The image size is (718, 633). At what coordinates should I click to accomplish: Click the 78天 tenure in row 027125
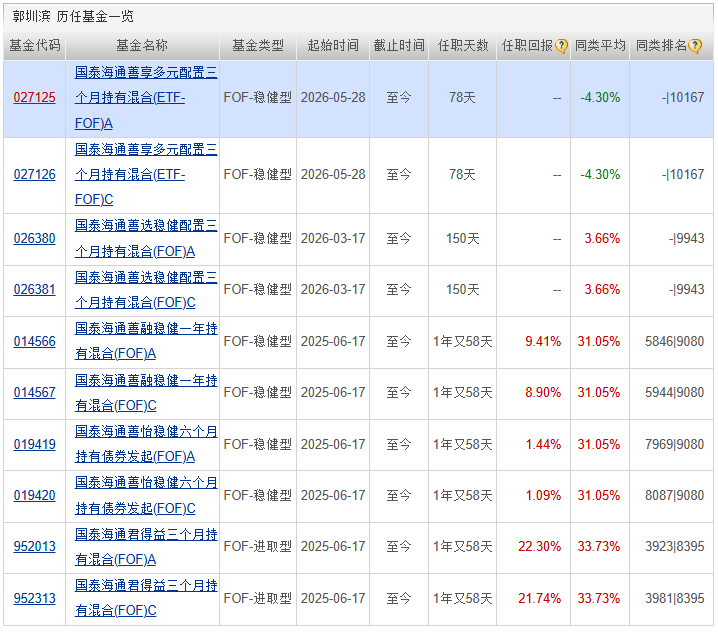point(462,98)
